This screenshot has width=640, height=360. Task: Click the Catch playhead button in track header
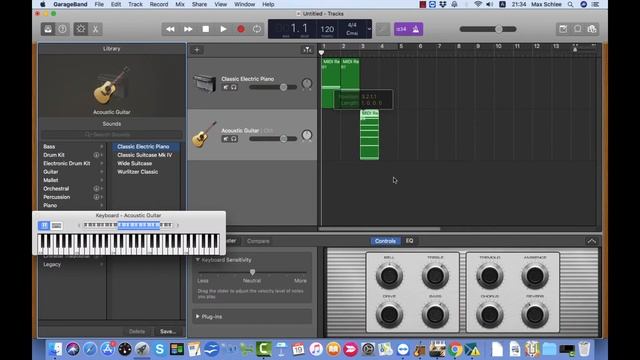point(307,50)
